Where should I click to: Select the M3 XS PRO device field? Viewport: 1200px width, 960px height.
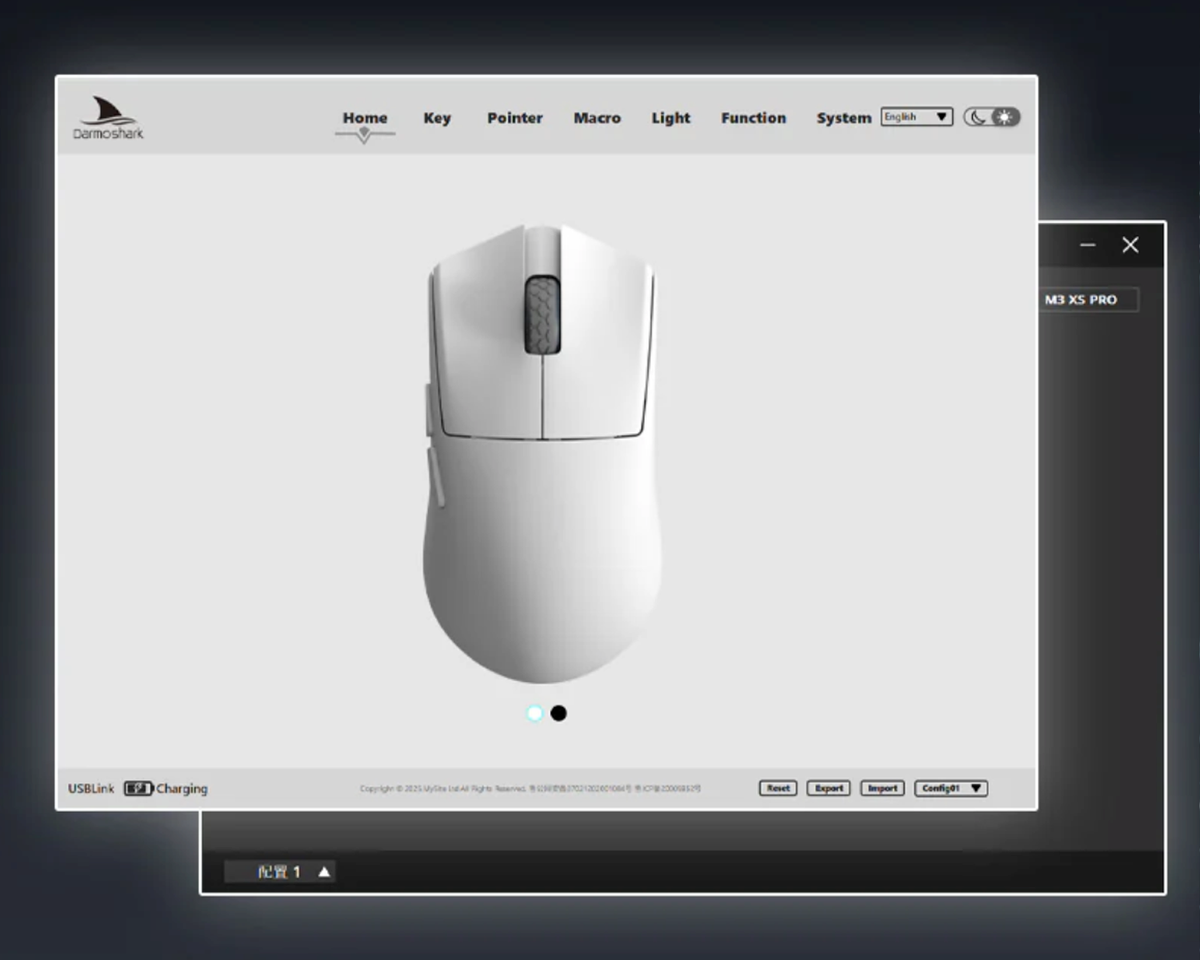1088,299
